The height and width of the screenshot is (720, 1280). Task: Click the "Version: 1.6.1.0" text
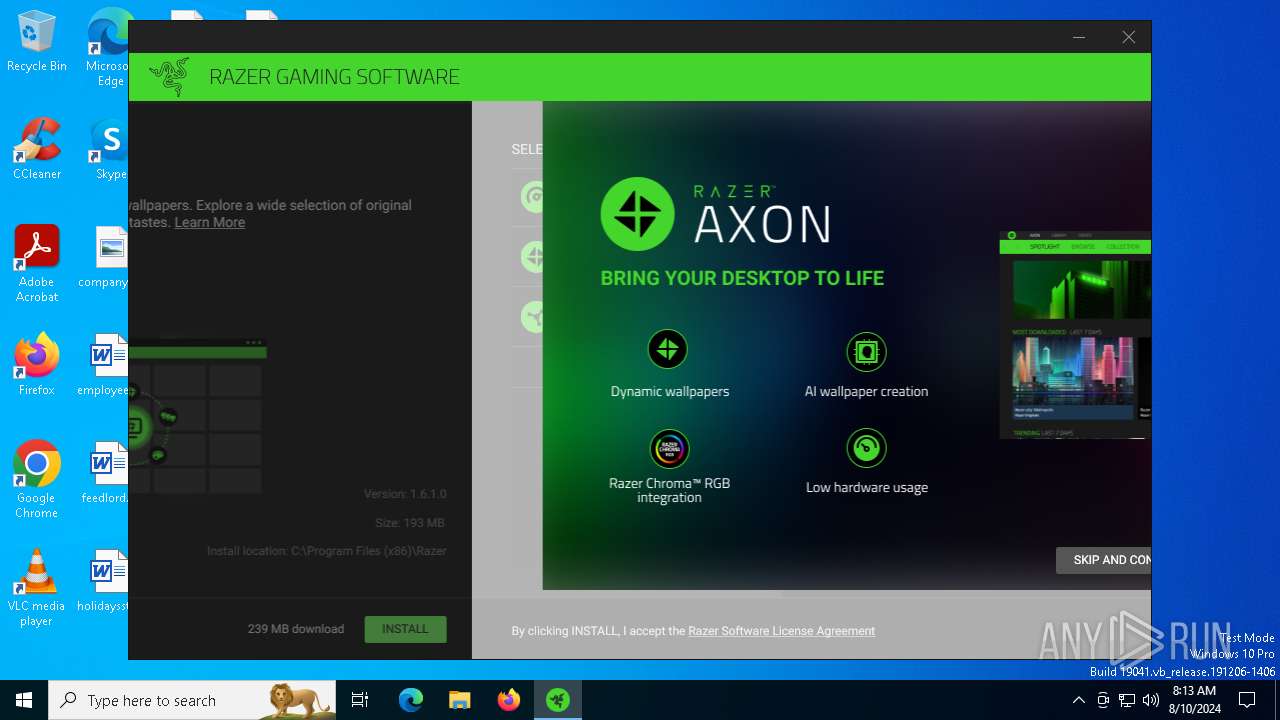tap(405, 494)
